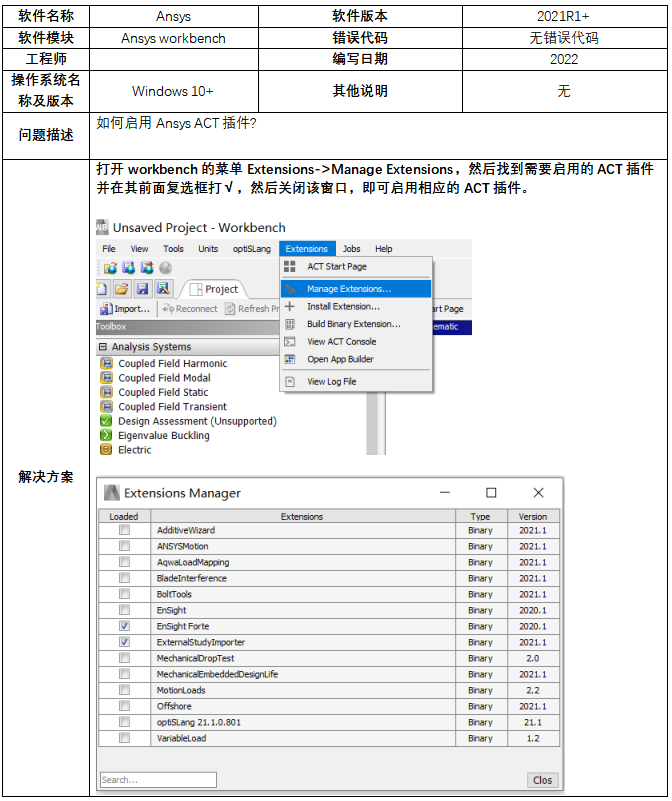Uncheck the EnSight Forte extension
The image size is (672, 801).
click(x=124, y=626)
